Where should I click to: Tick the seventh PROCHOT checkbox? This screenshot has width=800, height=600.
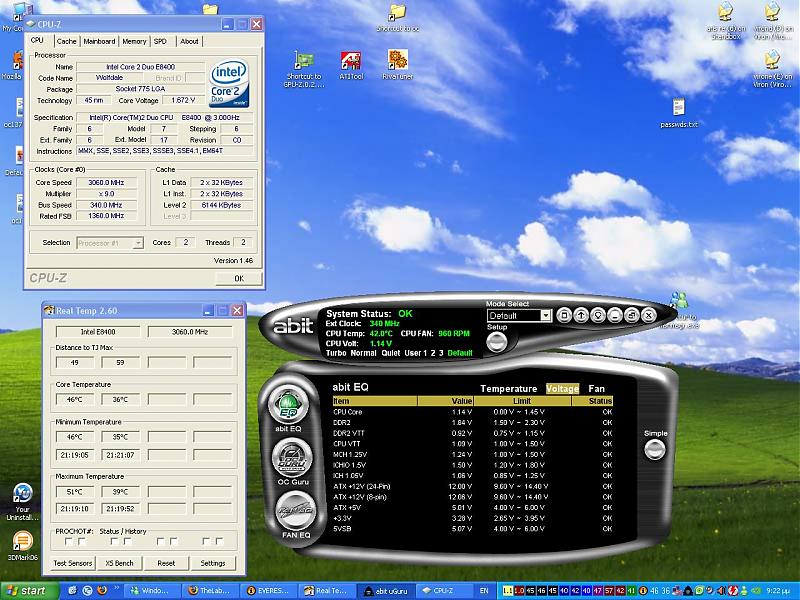coord(206,541)
